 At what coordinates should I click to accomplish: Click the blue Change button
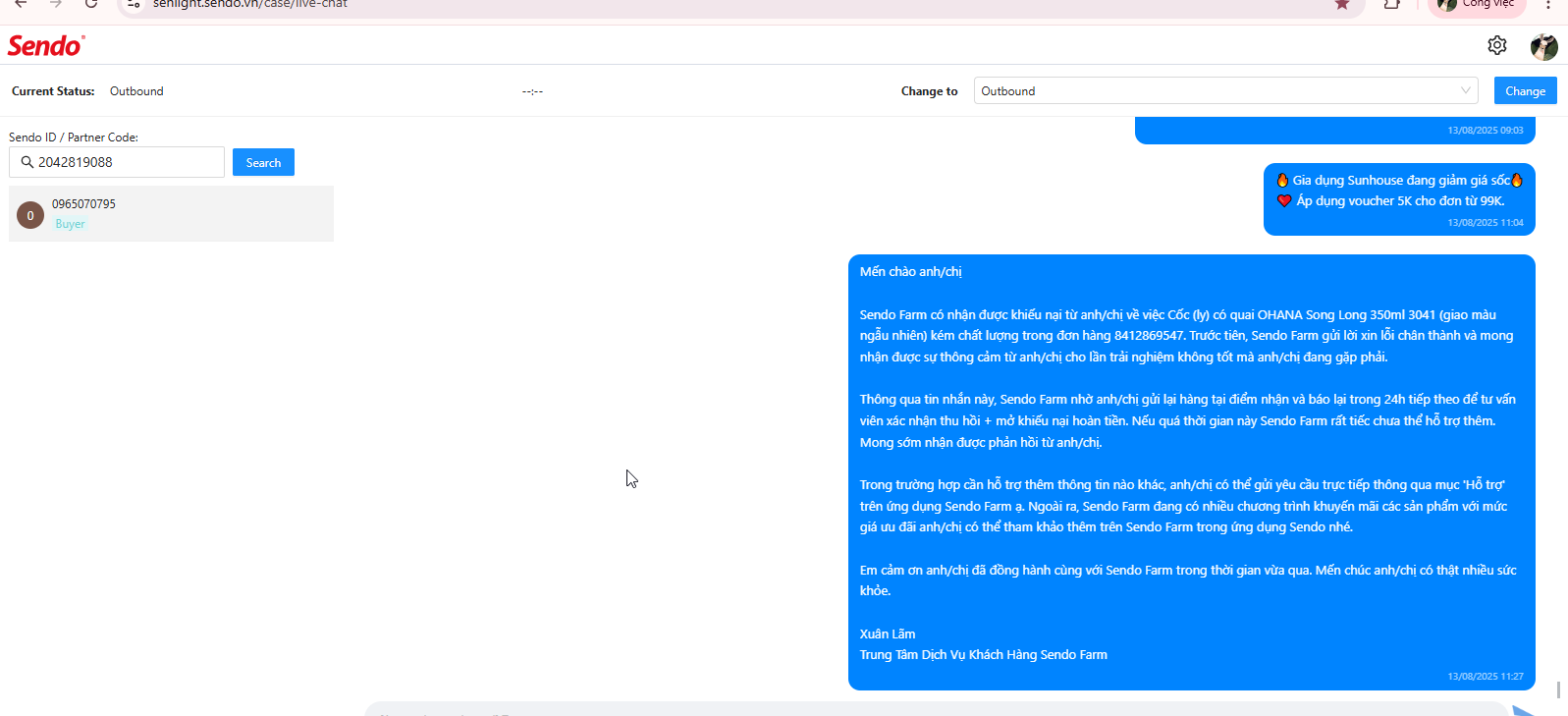1525,90
